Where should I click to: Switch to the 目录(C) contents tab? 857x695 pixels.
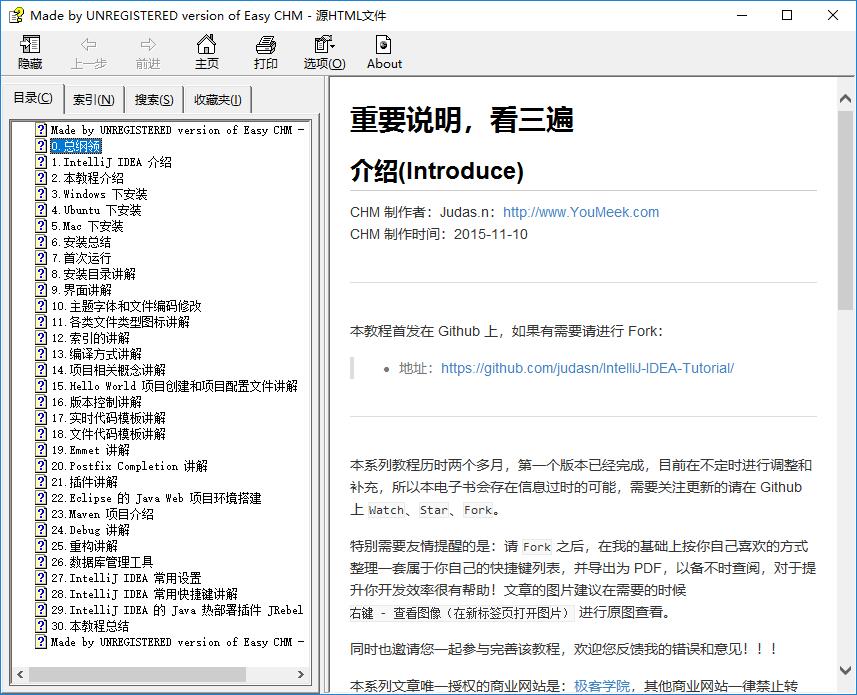pyautogui.click(x=33, y=98)
